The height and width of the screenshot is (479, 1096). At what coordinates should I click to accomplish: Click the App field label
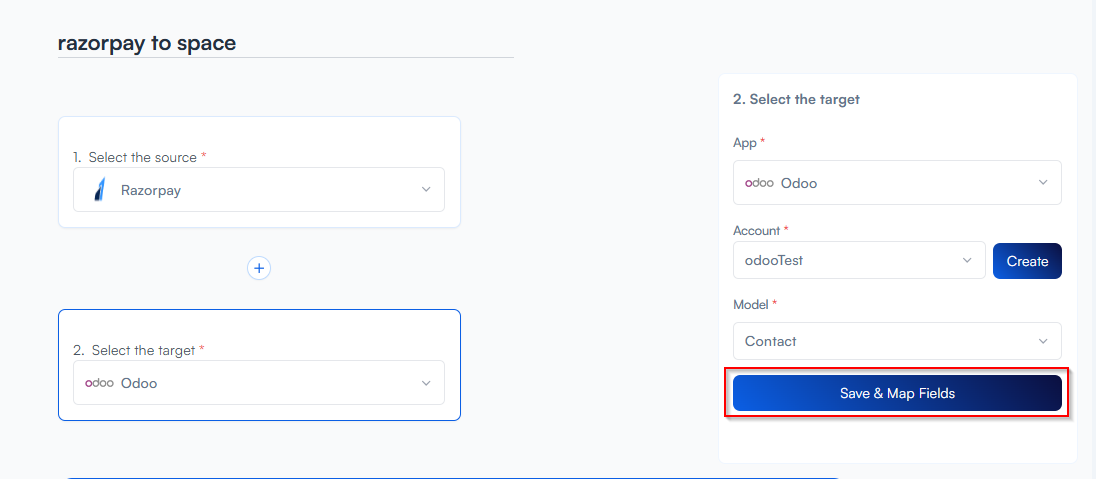(x=745, y=143)
